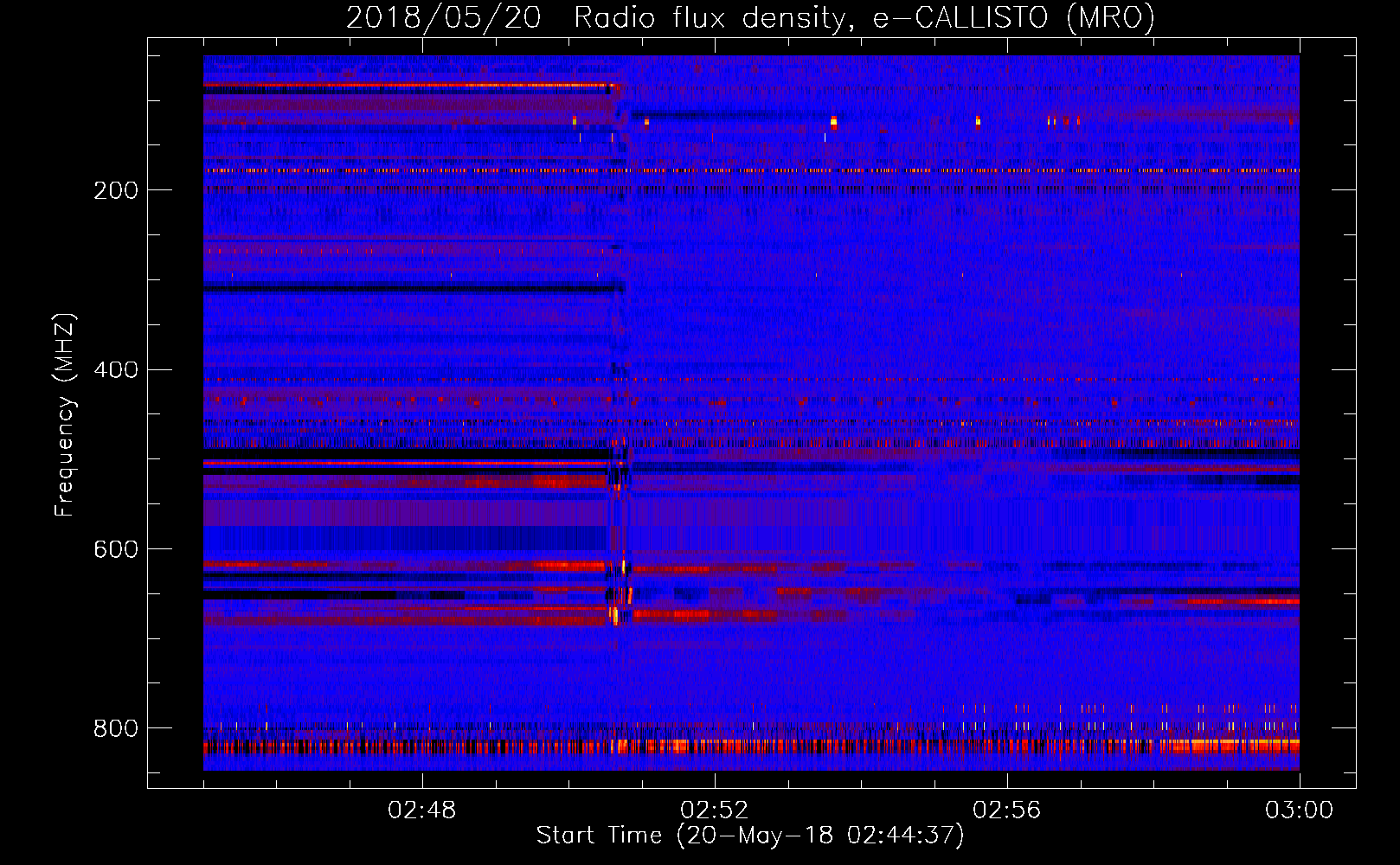Image resolution: width=1400 pixels, height=865 pixels.
Task: Select the Start Time axis caption
Action: point(750,836)
